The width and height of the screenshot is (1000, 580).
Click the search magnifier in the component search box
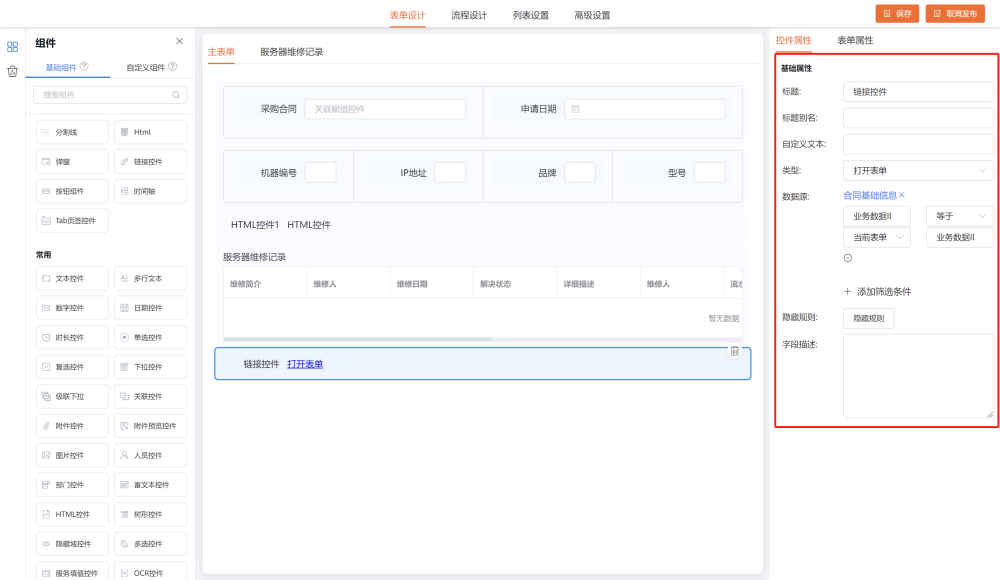(x=176, y=95)
